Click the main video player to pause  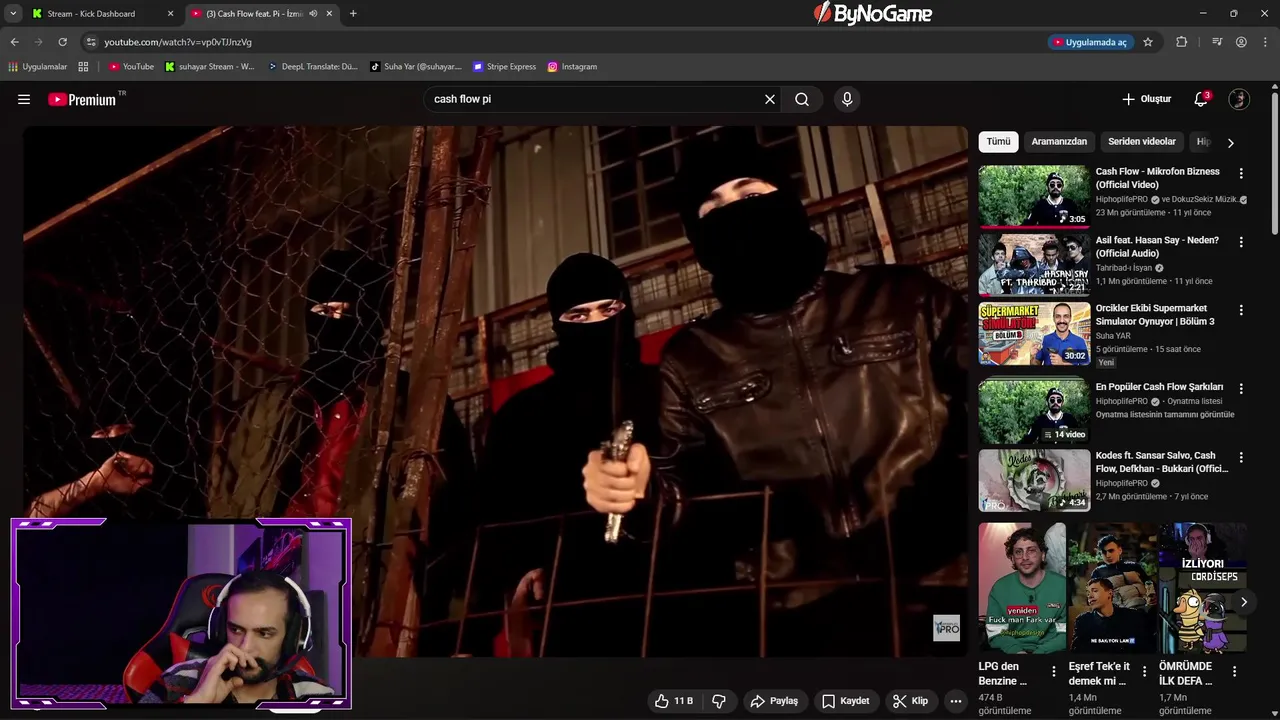496,391
